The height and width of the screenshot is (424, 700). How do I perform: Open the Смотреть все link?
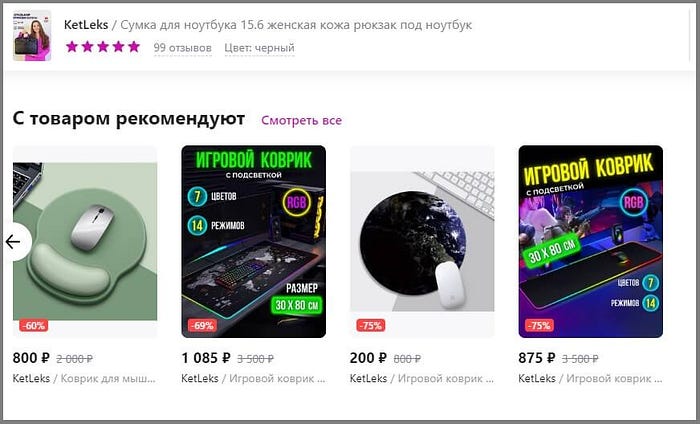[x=301, y=121]
